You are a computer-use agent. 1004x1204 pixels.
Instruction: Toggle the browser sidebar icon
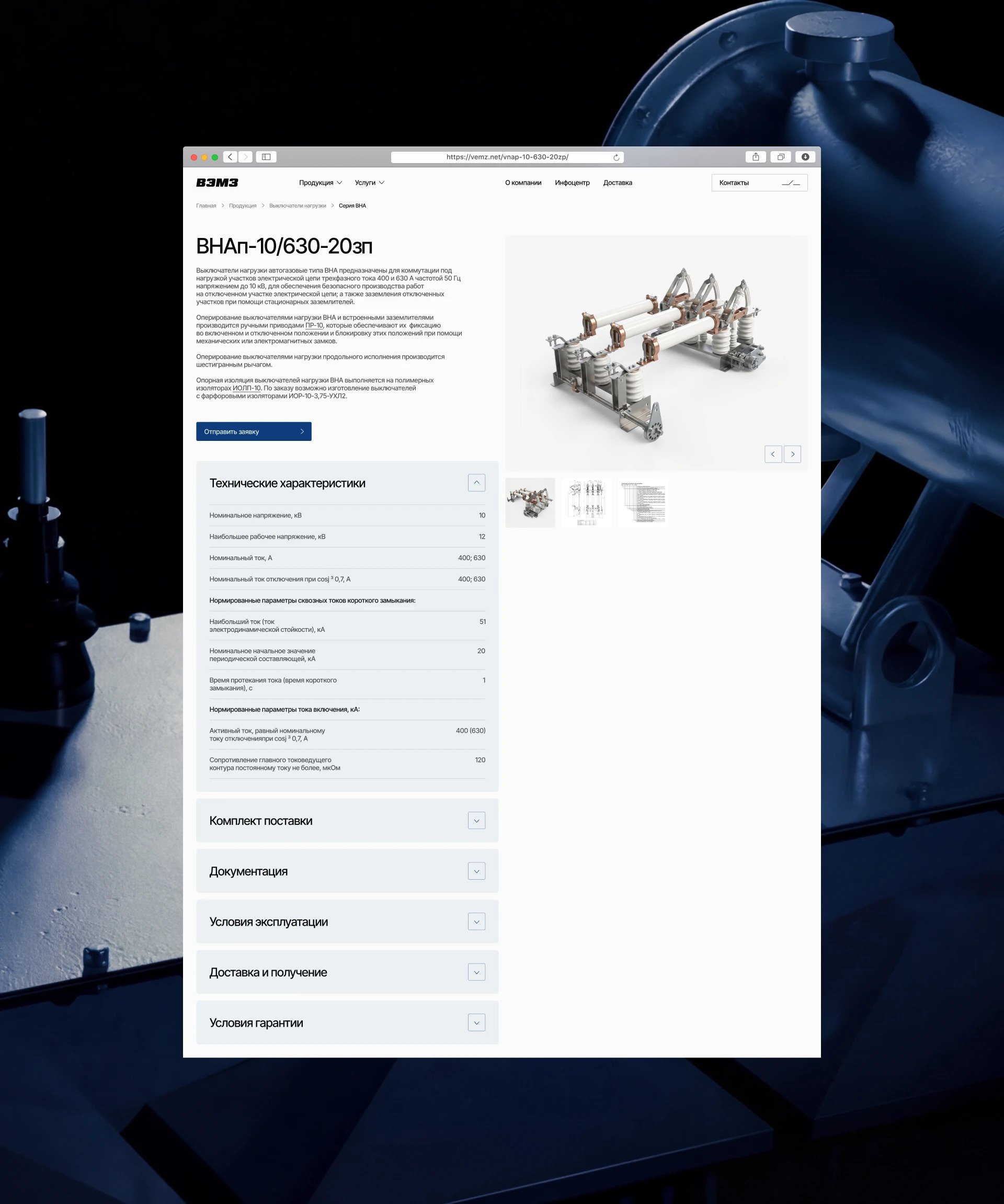click(267, 156)
